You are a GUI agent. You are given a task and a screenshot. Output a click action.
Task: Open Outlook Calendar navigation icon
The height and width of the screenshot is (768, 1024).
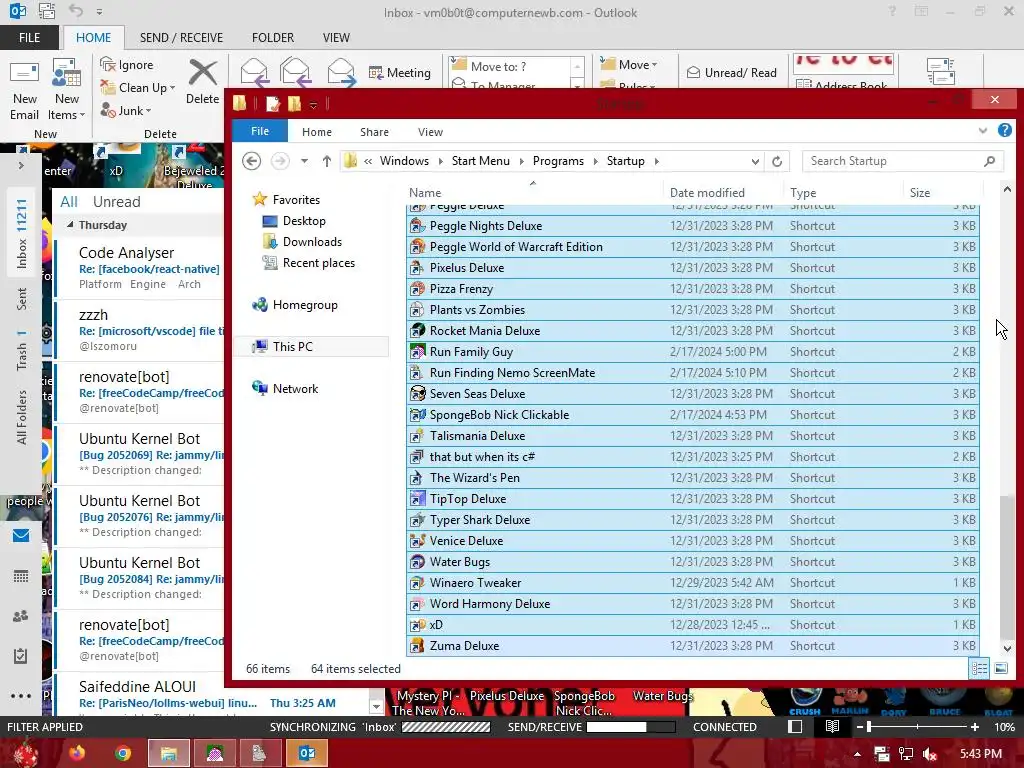coord(21,576)
